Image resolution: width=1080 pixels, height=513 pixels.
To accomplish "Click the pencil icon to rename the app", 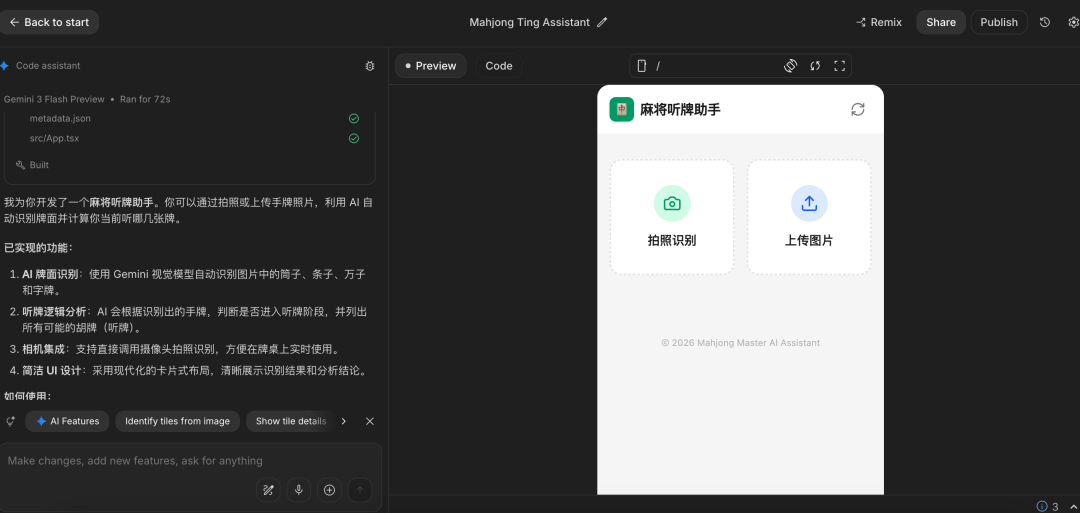I will click(602, 22).
